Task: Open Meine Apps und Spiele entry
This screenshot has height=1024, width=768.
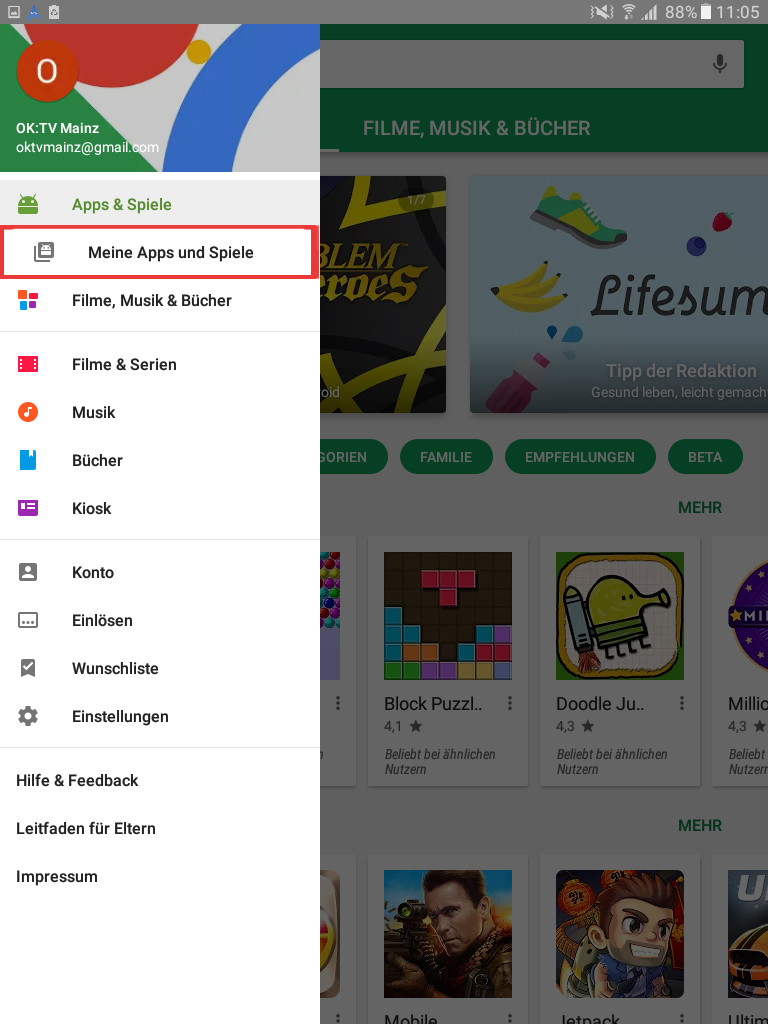Action: click(x=159, y=252)
